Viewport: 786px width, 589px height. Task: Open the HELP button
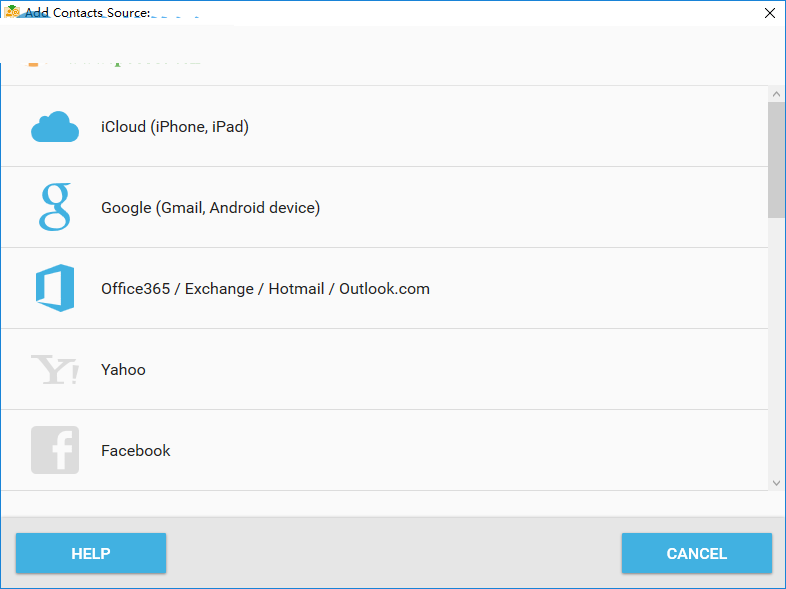coord(91,553)
